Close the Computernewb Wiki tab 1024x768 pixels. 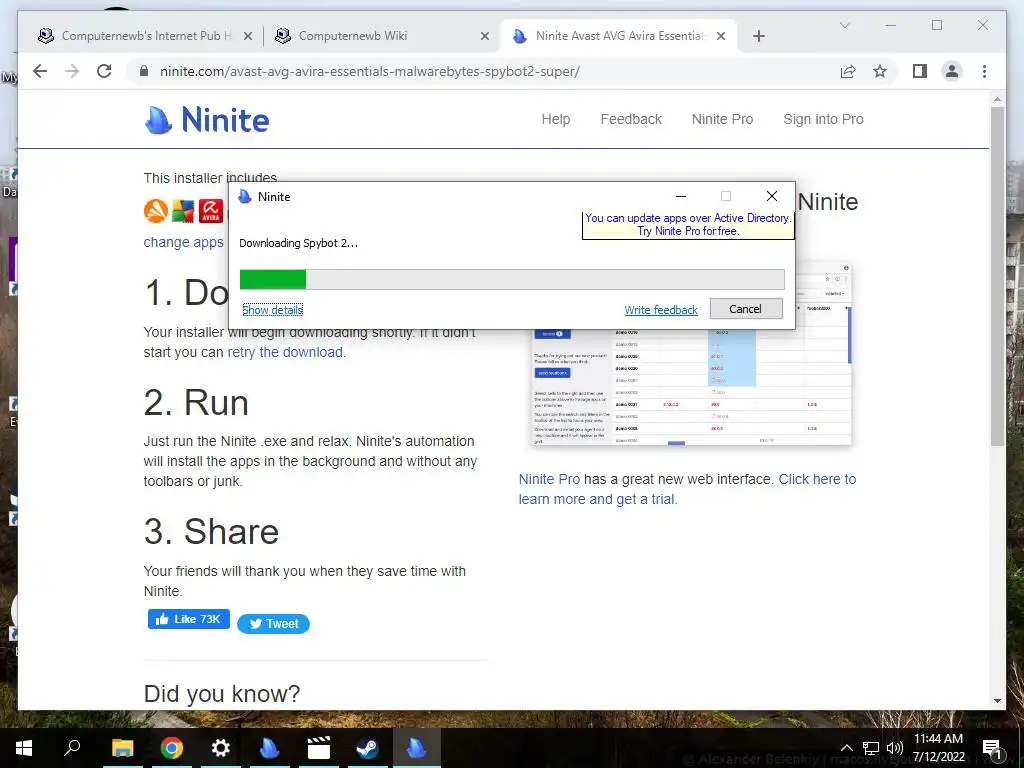(x=485, y=36)
